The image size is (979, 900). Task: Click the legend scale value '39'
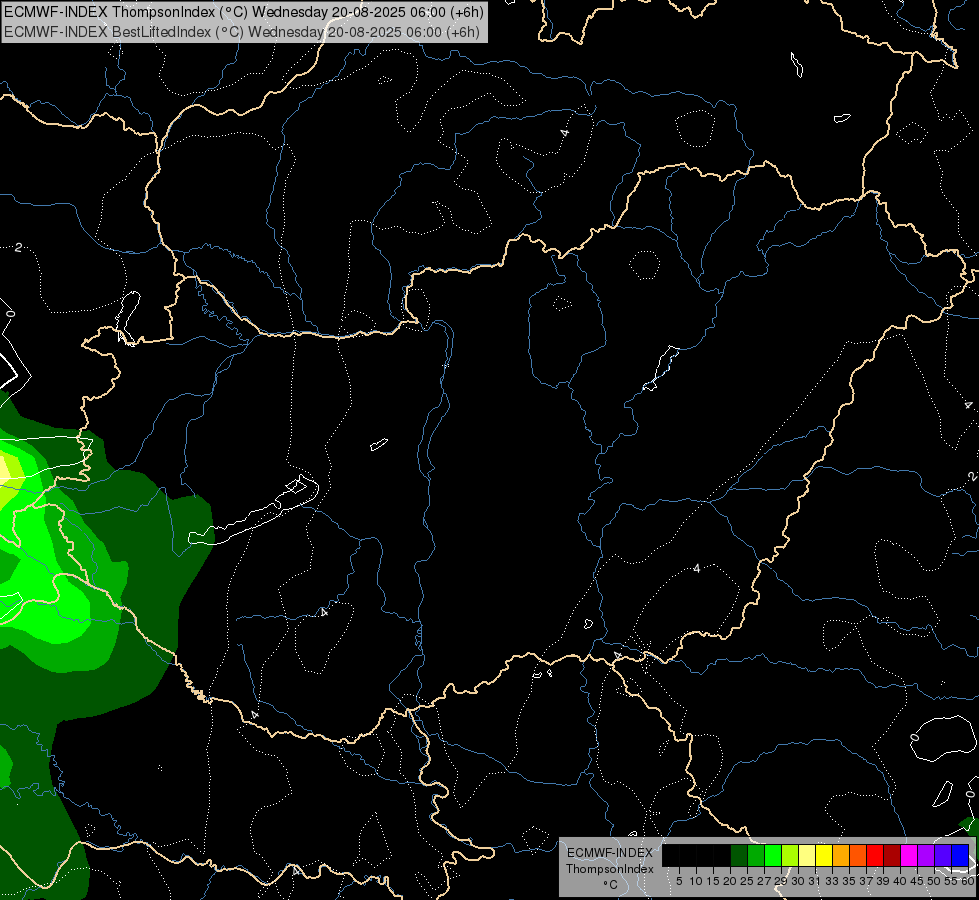point(883,881)
